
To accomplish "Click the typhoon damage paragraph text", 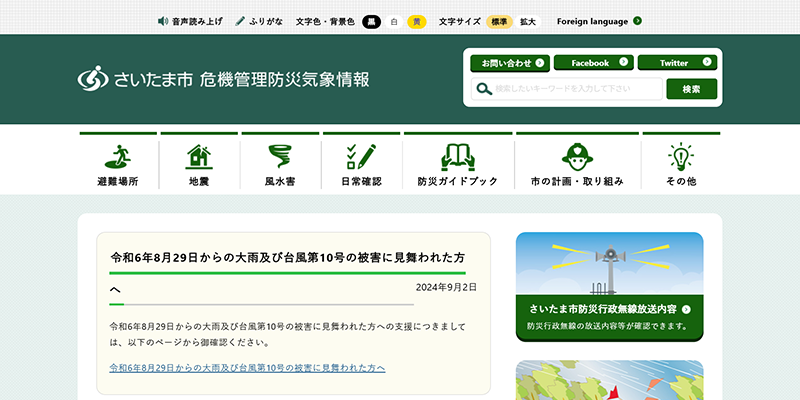I will 288,334.
